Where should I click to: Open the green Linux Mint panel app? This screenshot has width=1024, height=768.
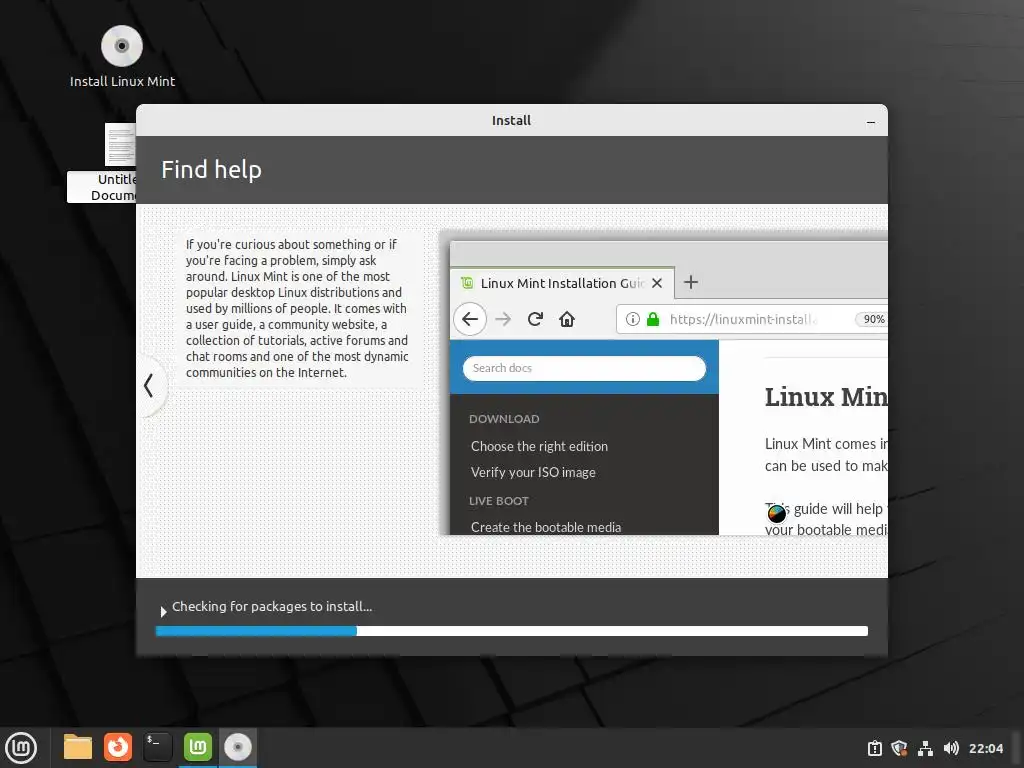coord(197,747)
